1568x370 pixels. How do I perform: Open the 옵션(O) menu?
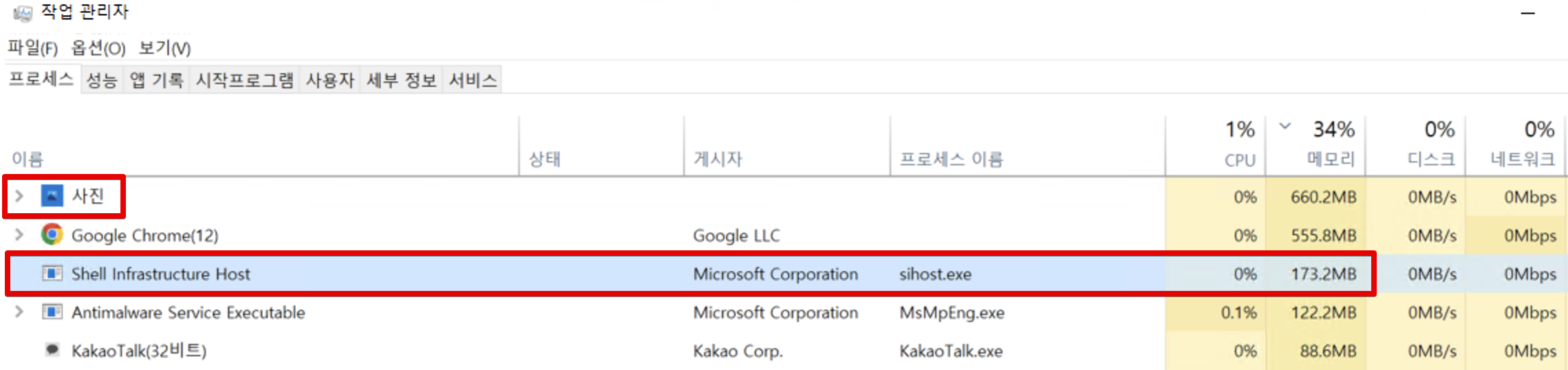point(98,47)
